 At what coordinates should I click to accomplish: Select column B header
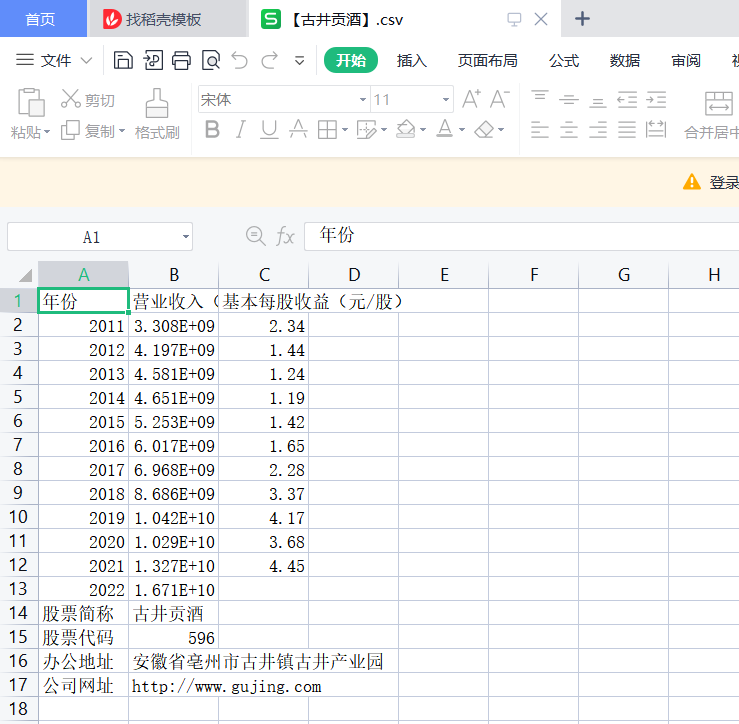click(173, 274)
